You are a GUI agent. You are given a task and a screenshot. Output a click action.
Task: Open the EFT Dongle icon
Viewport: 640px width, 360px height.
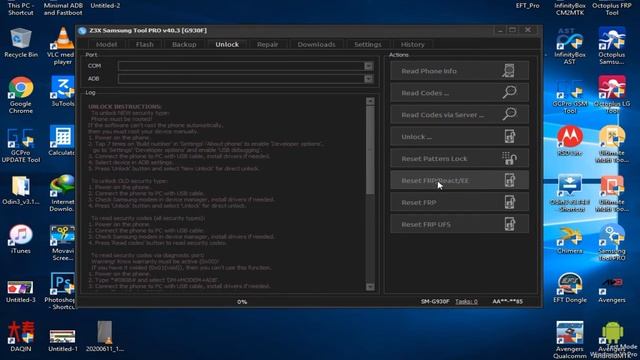click(570, 288)
